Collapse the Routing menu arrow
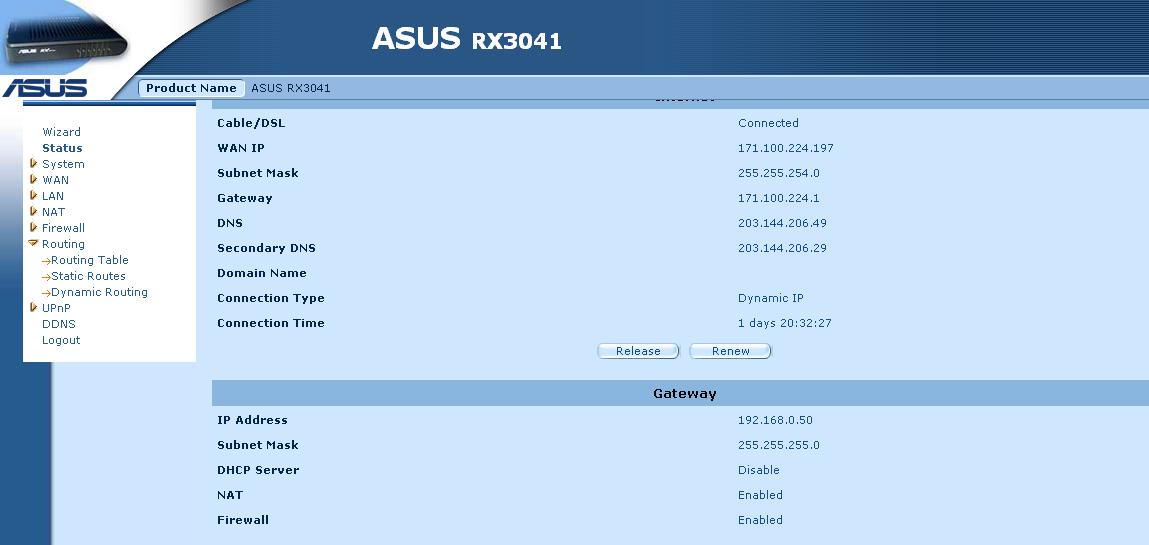 tap(33, 243)
